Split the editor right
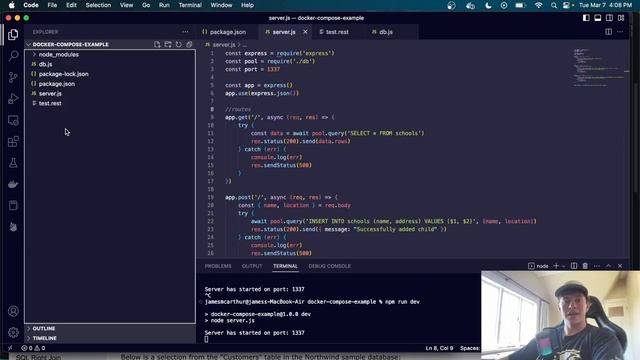 (x=608, y=32)
